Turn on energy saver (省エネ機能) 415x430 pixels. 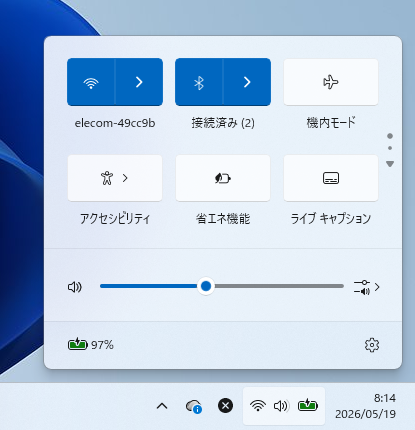click(x=223, y=178)
